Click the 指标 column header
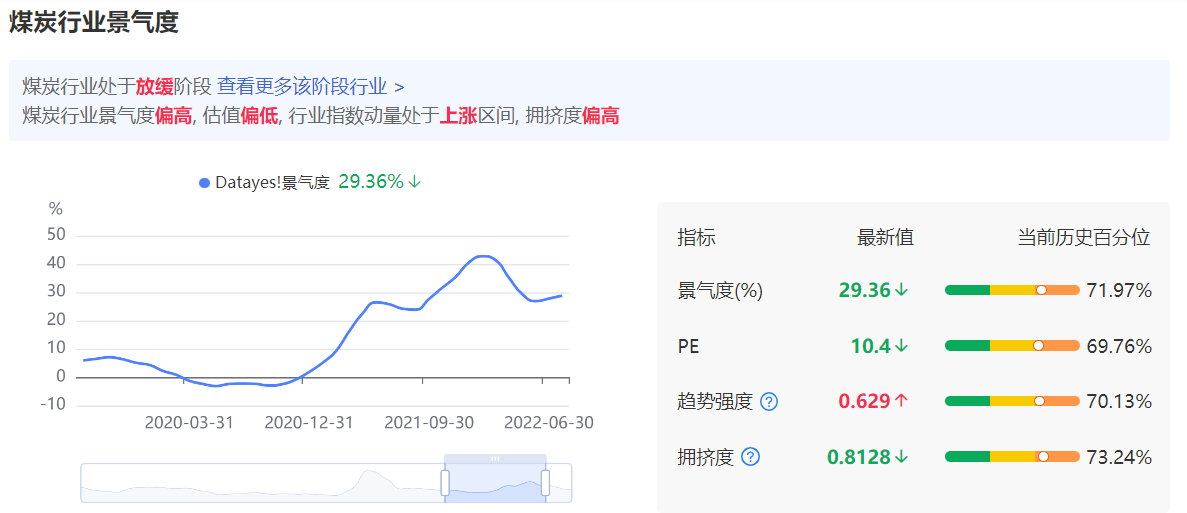Image resolution: width=1187 pixels, height=513 pixels. (x=696, y=238)
